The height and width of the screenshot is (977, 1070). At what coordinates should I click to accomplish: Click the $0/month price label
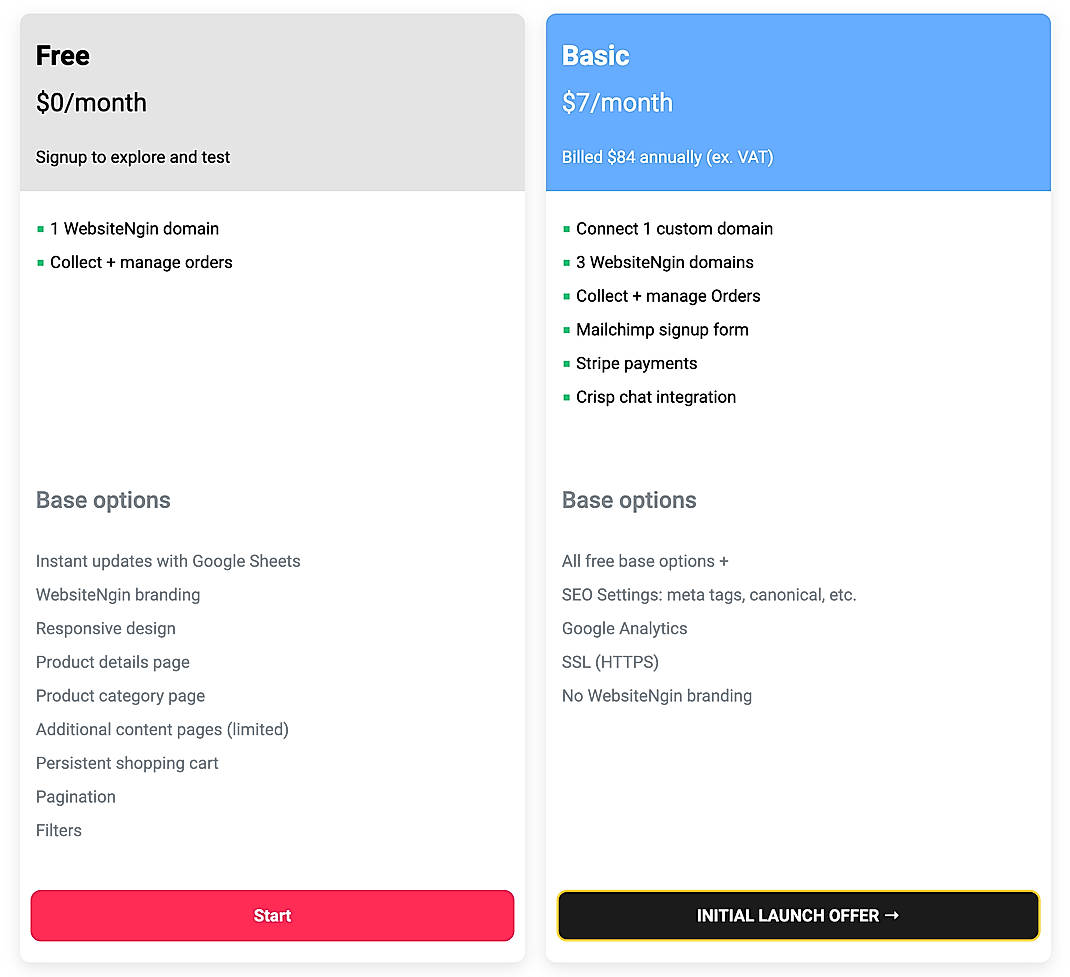pos(91,103)
